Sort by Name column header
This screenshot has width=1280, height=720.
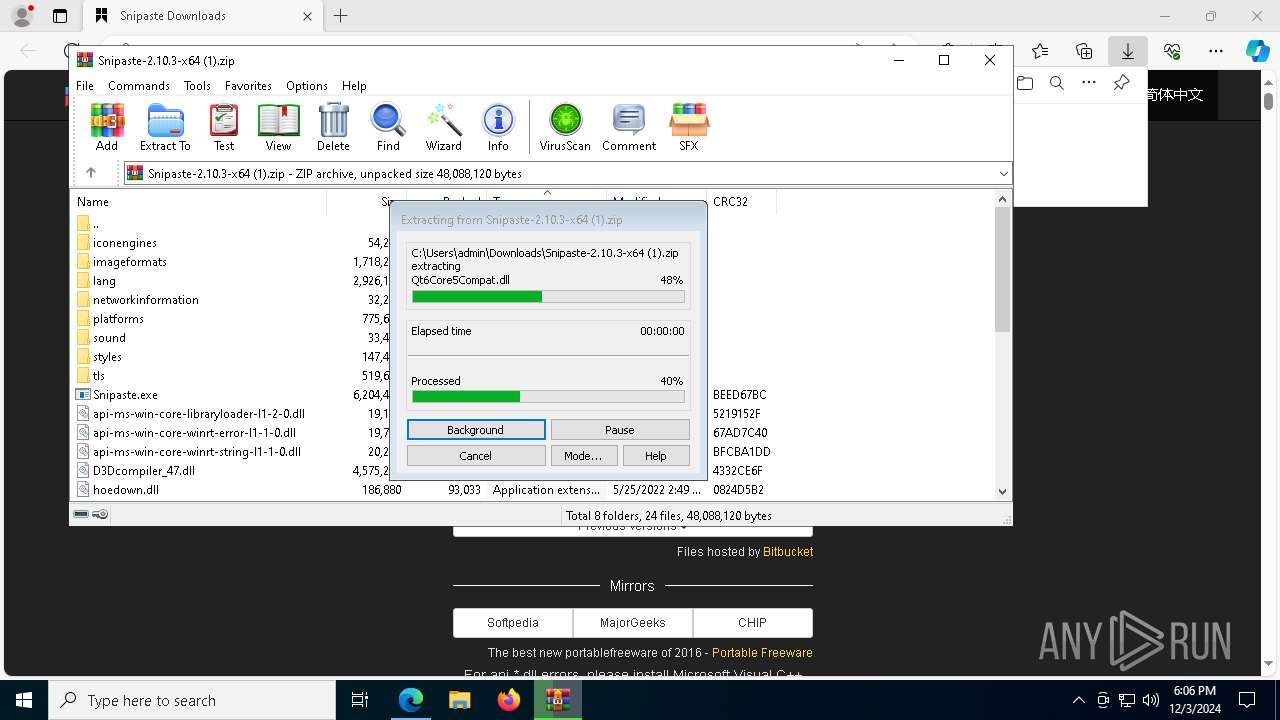point(200,202)
